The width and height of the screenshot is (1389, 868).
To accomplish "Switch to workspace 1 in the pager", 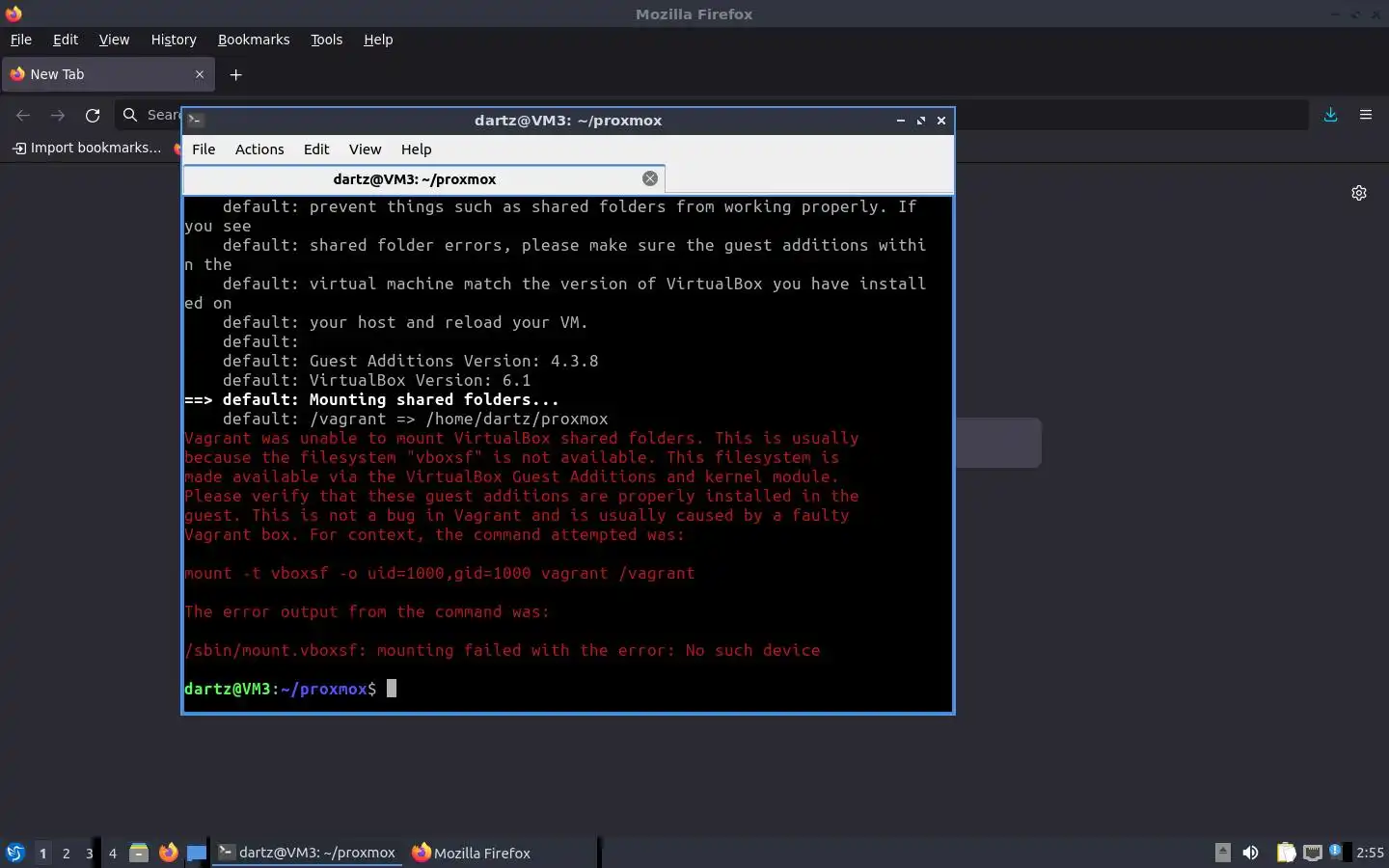I will (42, 853).
